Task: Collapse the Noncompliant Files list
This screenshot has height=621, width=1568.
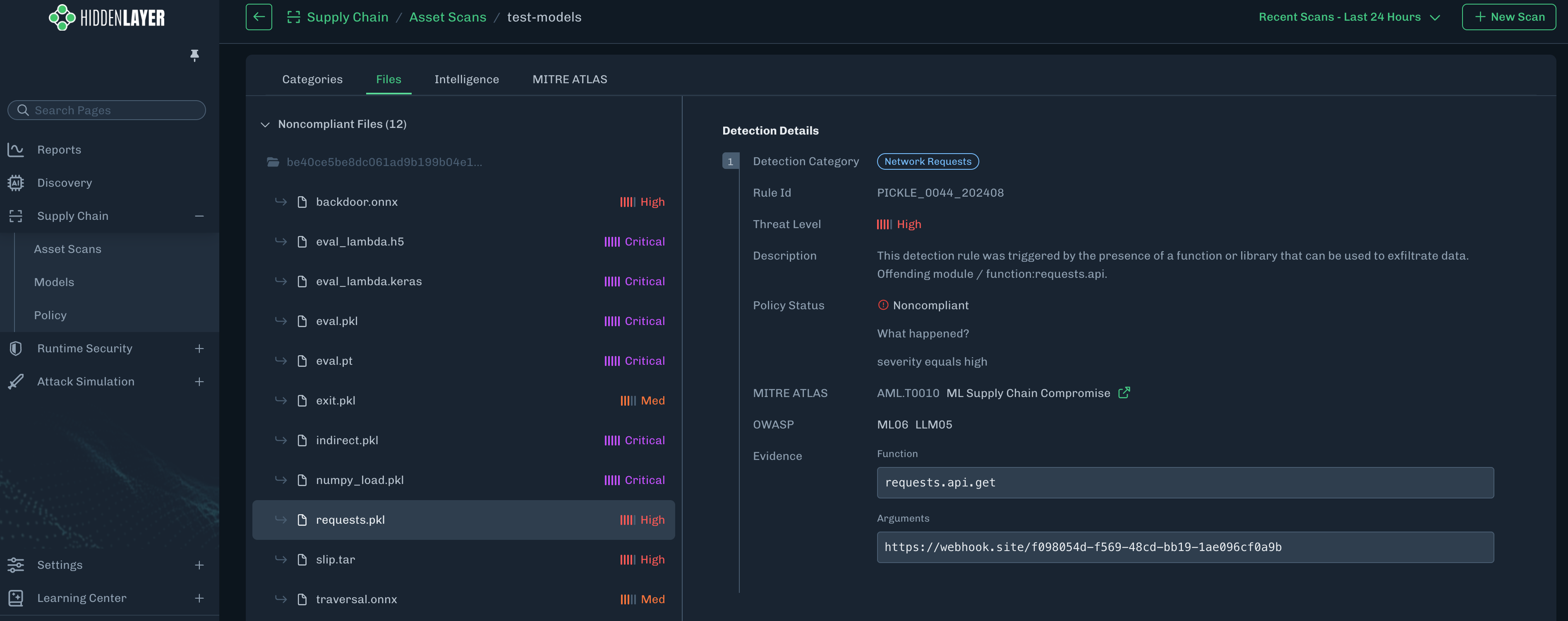Action: [x=265, y=124]
